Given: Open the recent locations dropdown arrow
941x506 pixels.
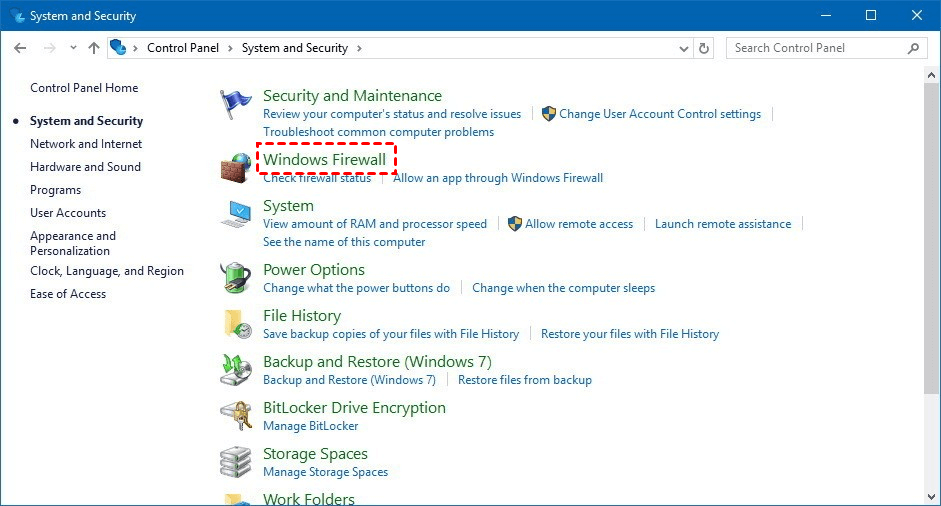Looking at the screenshot, I should (x=73, y=48).
